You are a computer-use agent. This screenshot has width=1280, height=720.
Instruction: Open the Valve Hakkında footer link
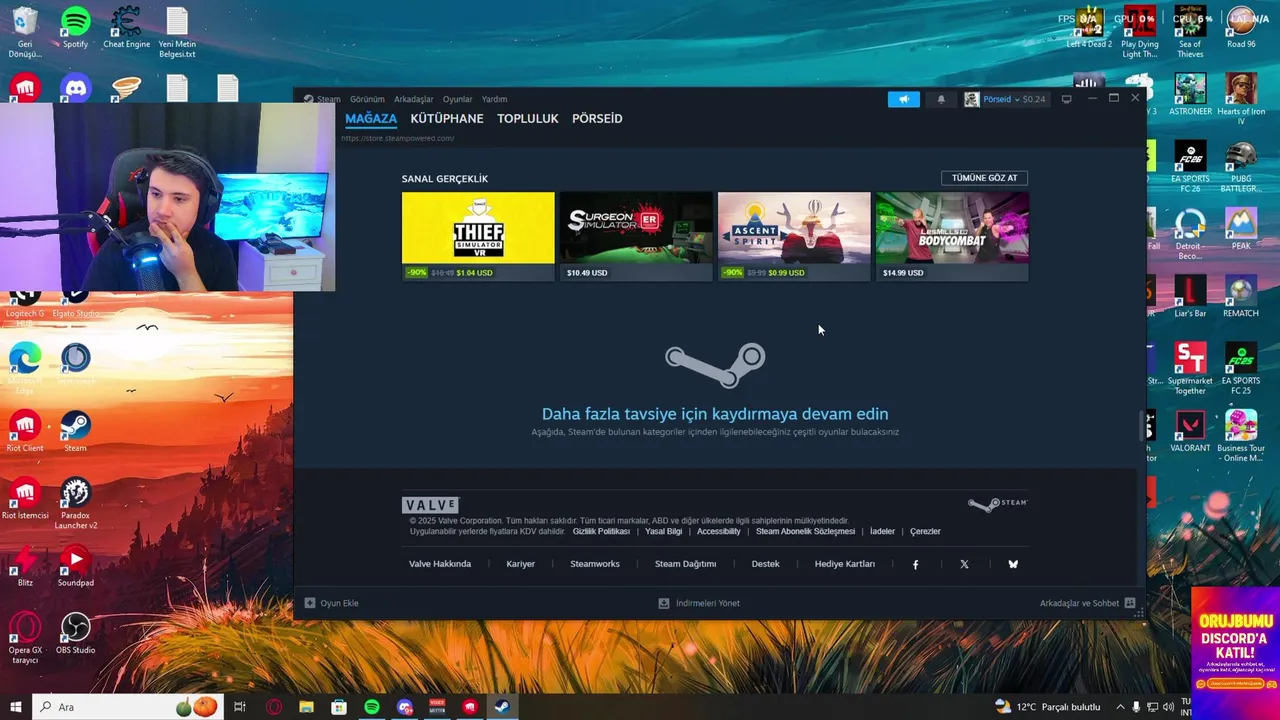click(440, 564)
